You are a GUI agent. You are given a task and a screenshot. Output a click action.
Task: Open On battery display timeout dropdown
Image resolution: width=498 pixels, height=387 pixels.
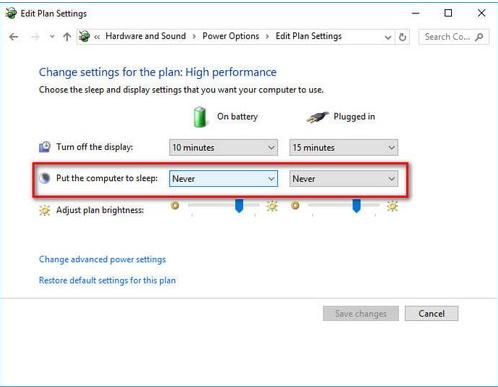coord(223,148)
